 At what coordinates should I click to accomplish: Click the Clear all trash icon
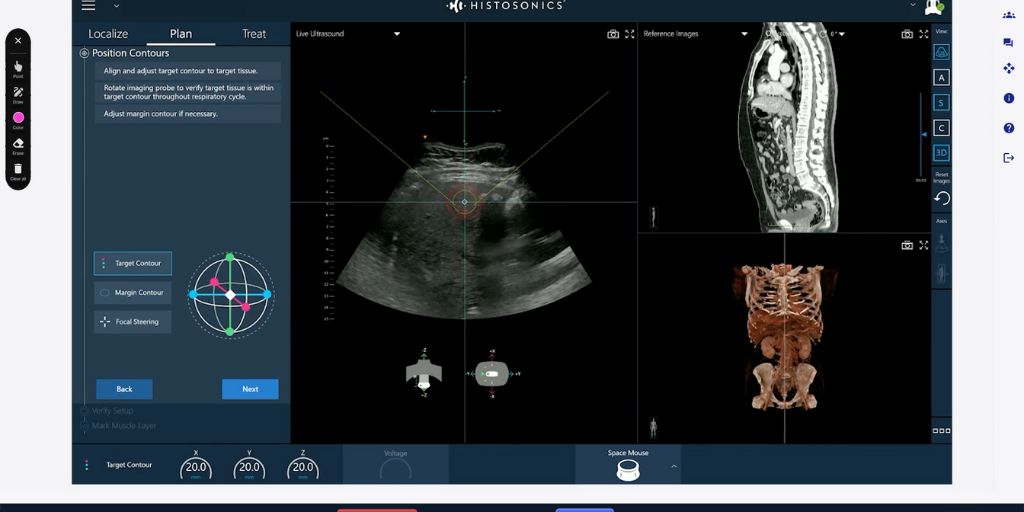tap(18, 170)
